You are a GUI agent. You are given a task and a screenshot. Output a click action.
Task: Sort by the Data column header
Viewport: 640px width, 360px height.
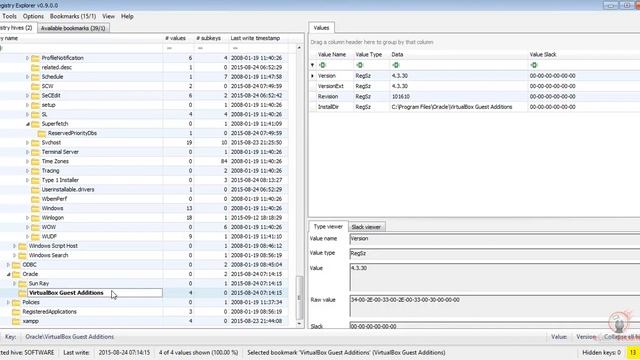click(397, 54)
